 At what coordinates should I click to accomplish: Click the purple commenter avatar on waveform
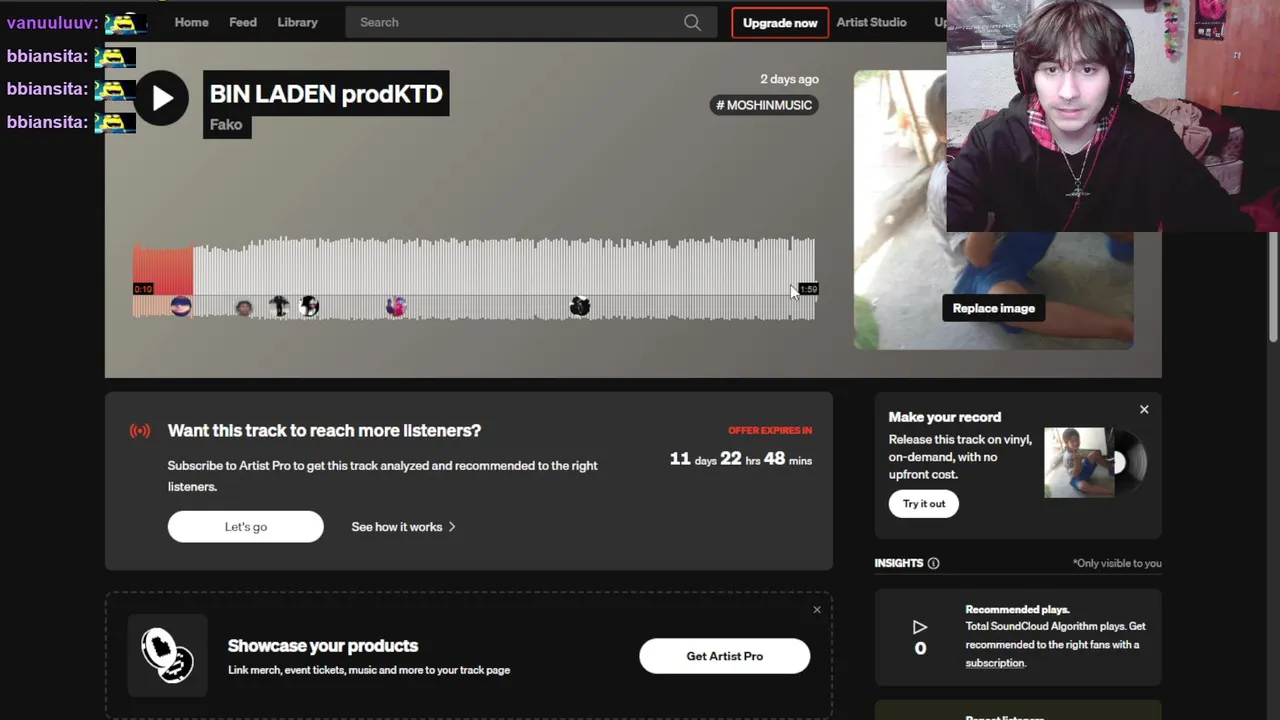(396, 307)
